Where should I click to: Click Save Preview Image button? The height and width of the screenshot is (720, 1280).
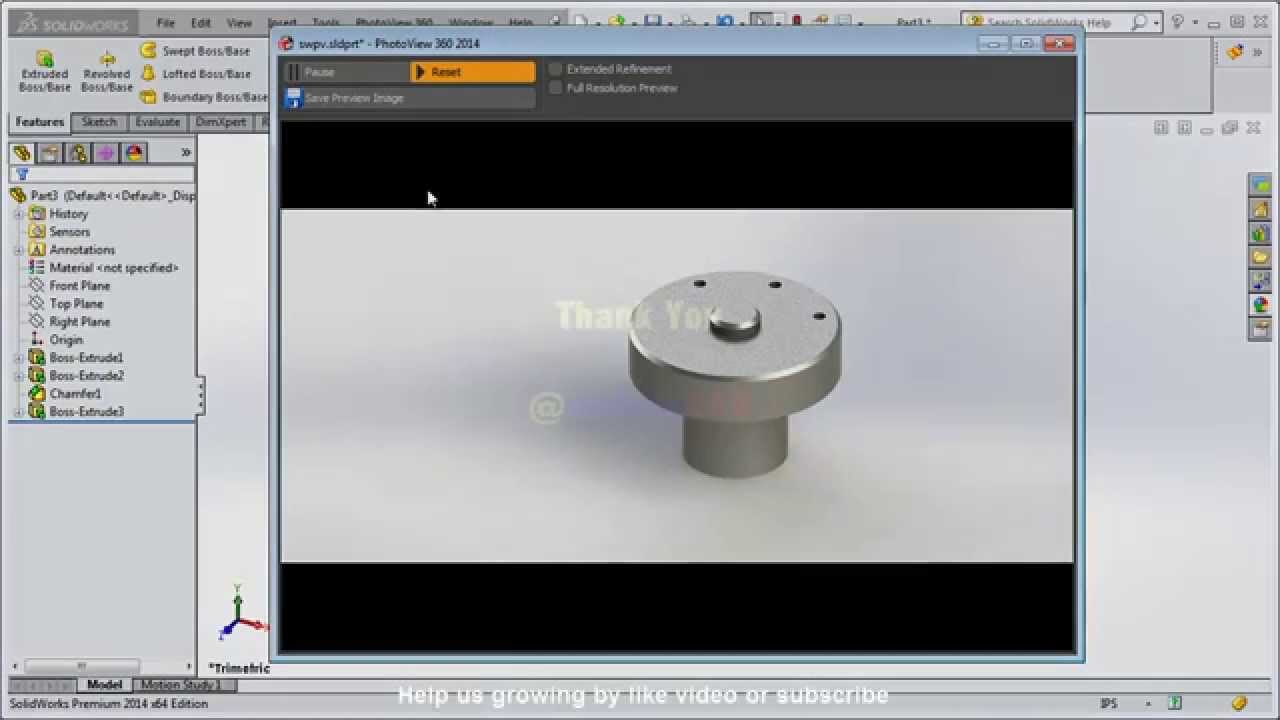[409, 98]
